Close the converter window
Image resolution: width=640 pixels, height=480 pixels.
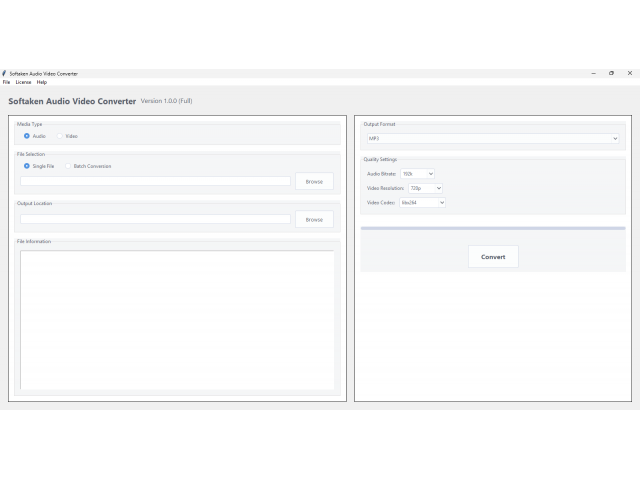630,73
